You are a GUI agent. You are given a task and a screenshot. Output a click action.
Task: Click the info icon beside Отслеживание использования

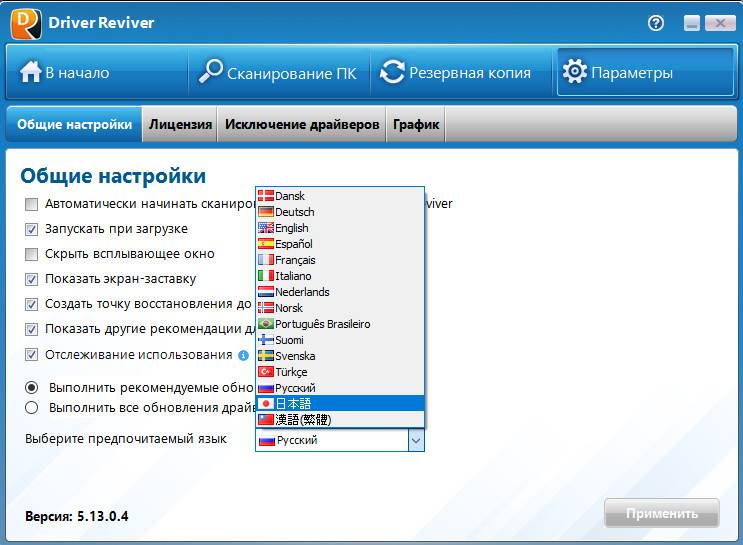click(243, 355)
